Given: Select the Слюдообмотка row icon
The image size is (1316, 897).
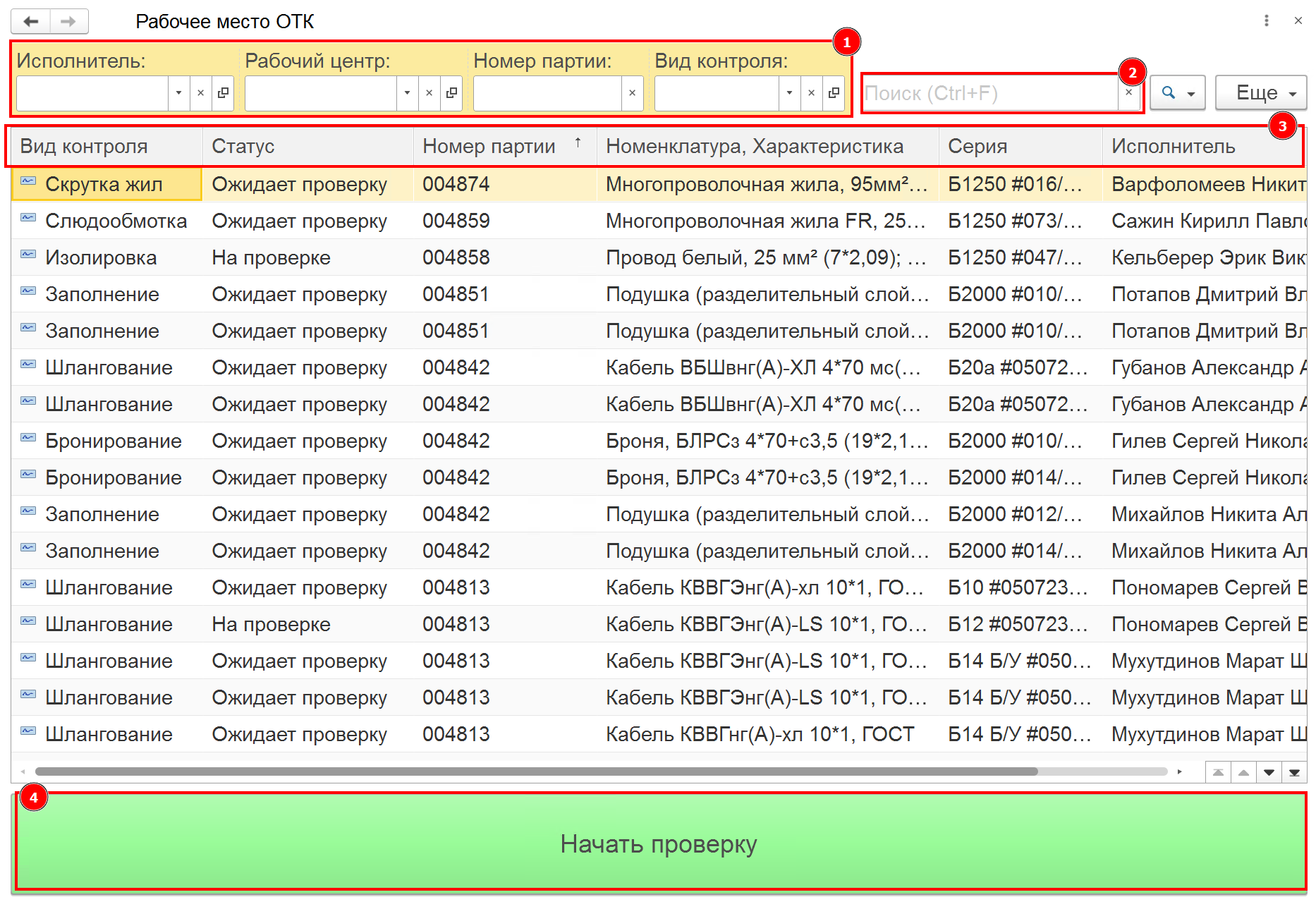Looking at the screenshot, I should click(28, 219).
